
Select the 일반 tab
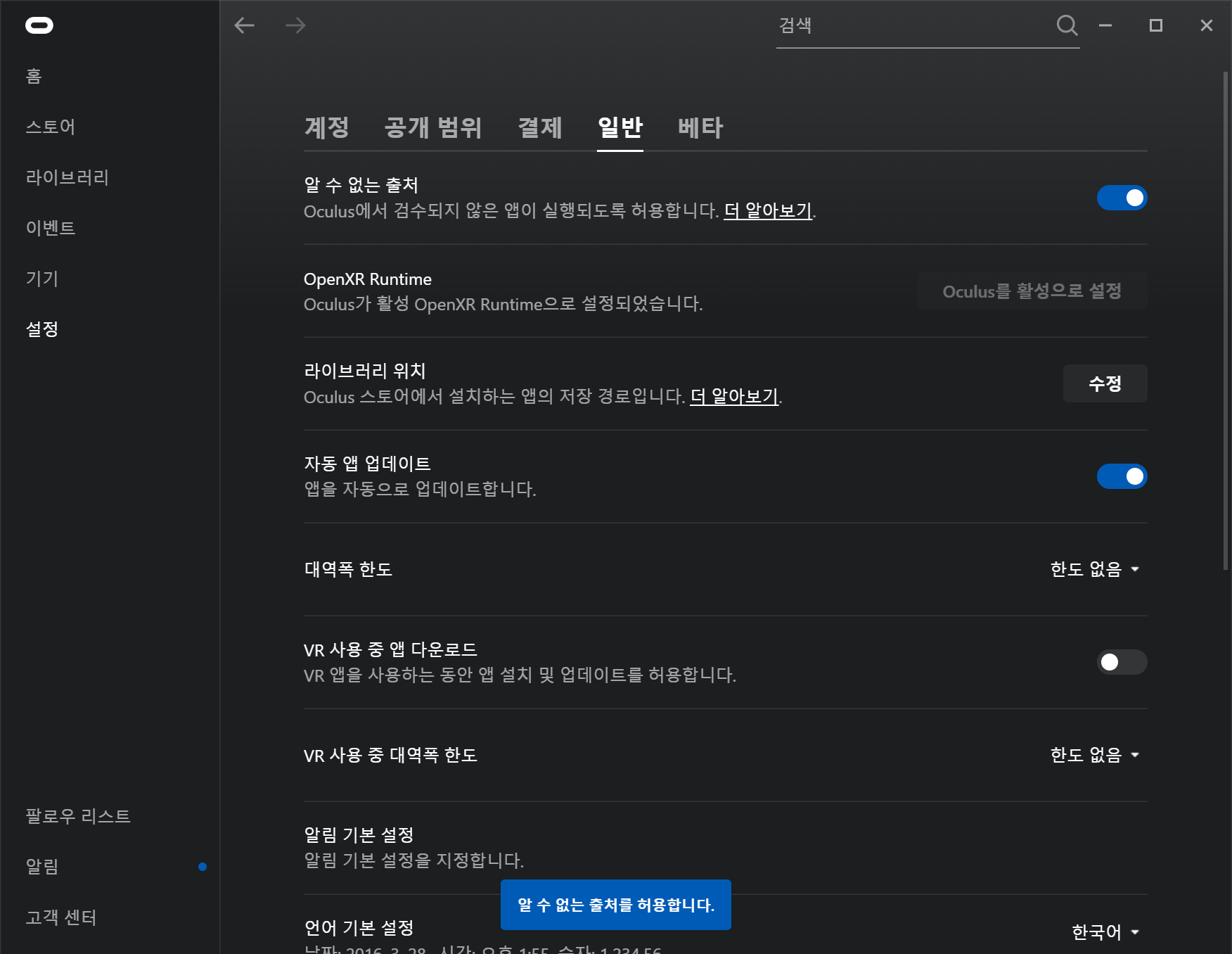620,127
